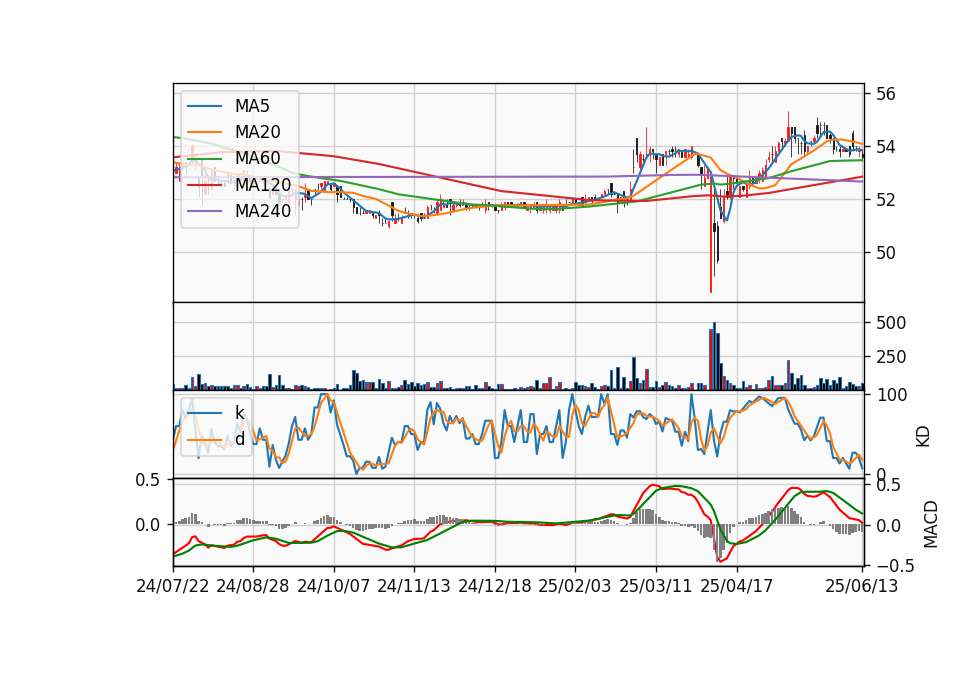Click the k legend label in KD panel
The image size is (960, 690).
239,413
